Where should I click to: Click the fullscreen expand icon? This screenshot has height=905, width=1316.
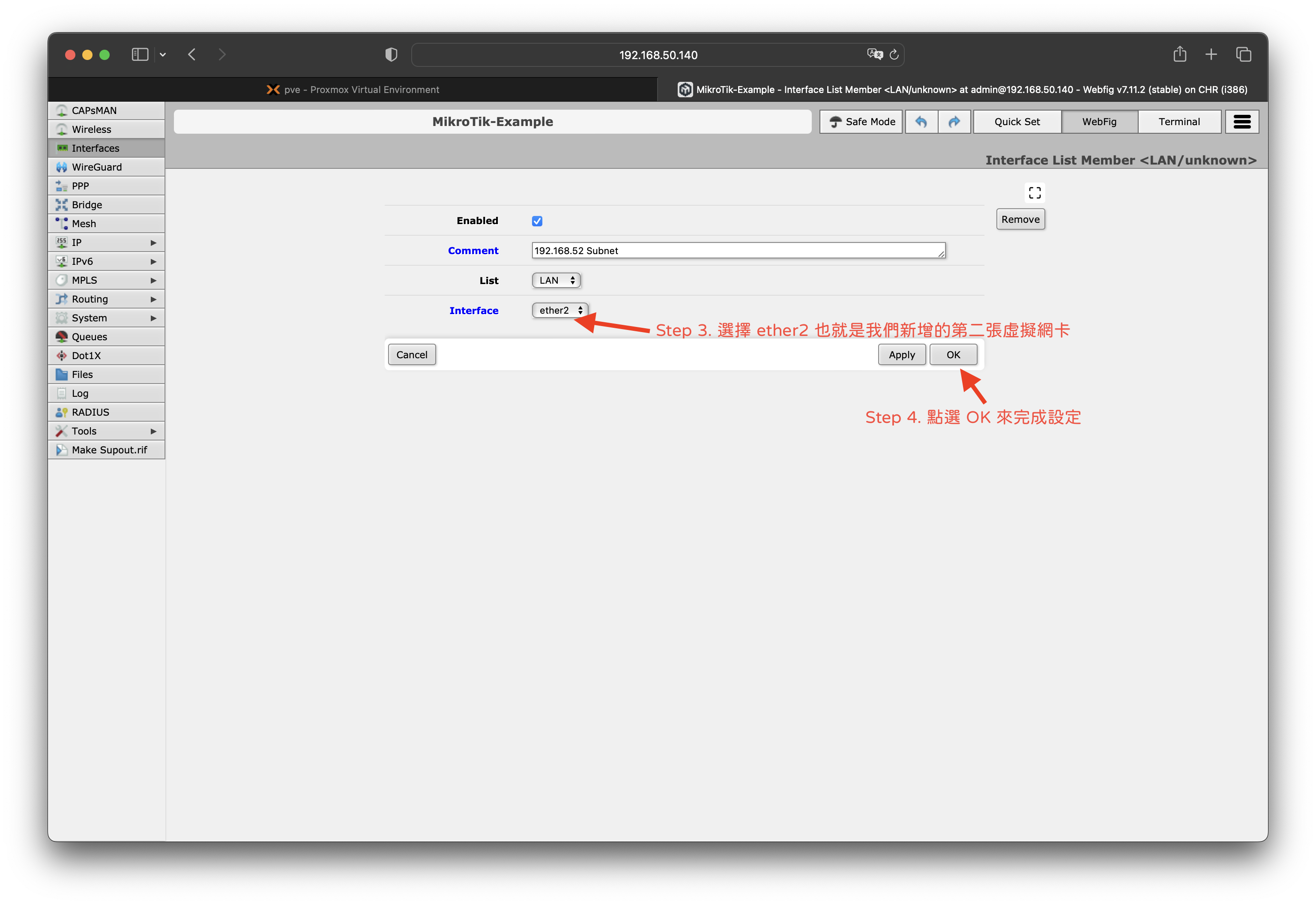pos(1034,193)
